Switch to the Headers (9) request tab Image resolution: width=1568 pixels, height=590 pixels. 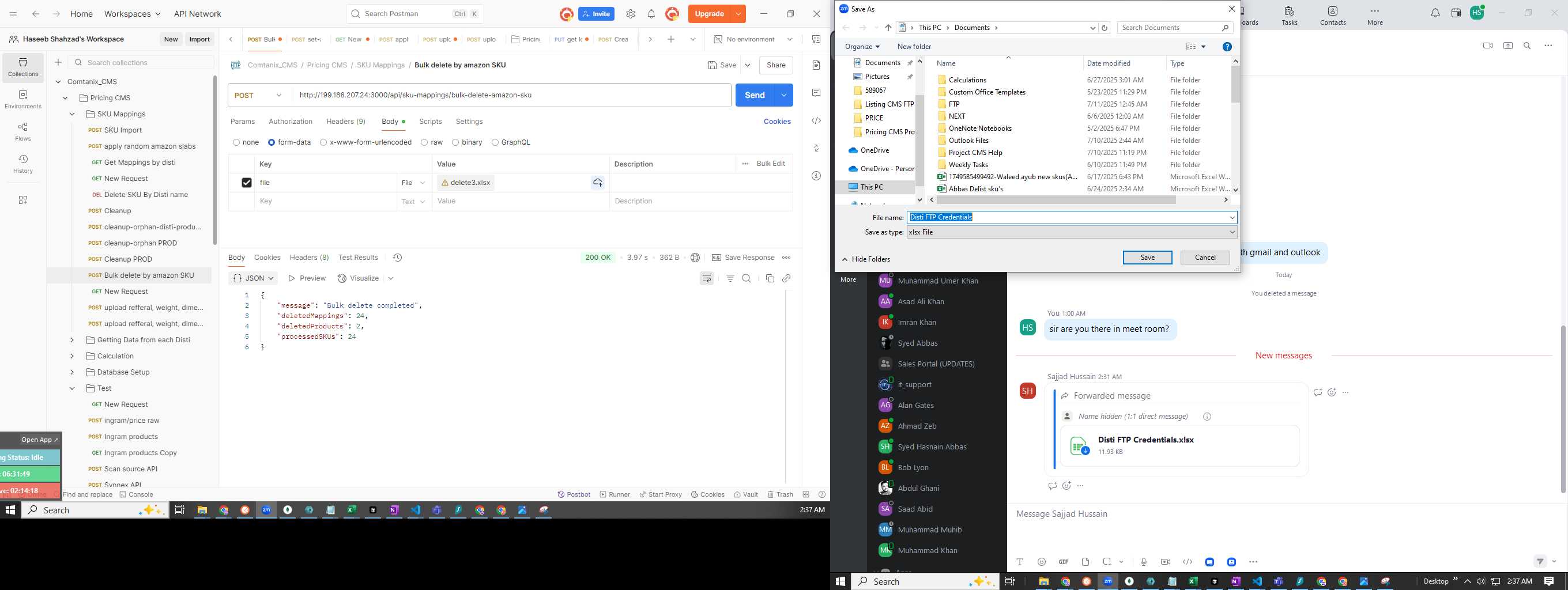point(346,122)
